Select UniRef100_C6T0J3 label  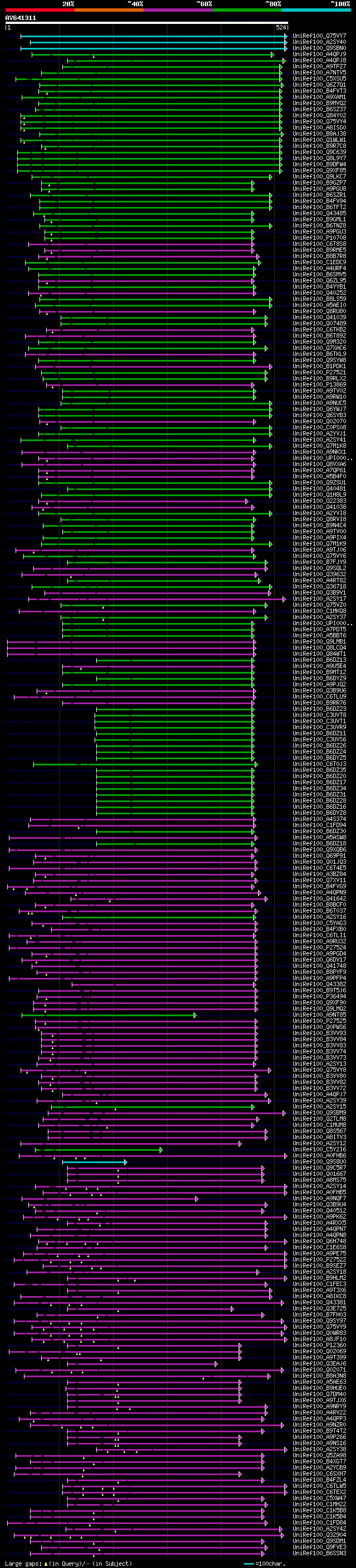319,764
